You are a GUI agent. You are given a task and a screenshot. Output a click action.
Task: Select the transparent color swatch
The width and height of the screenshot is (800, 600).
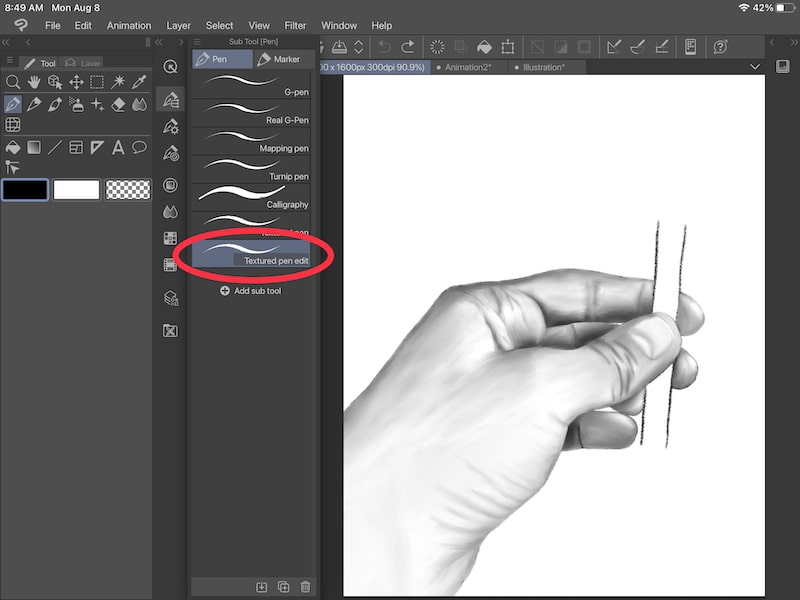(x=128, y=189)
